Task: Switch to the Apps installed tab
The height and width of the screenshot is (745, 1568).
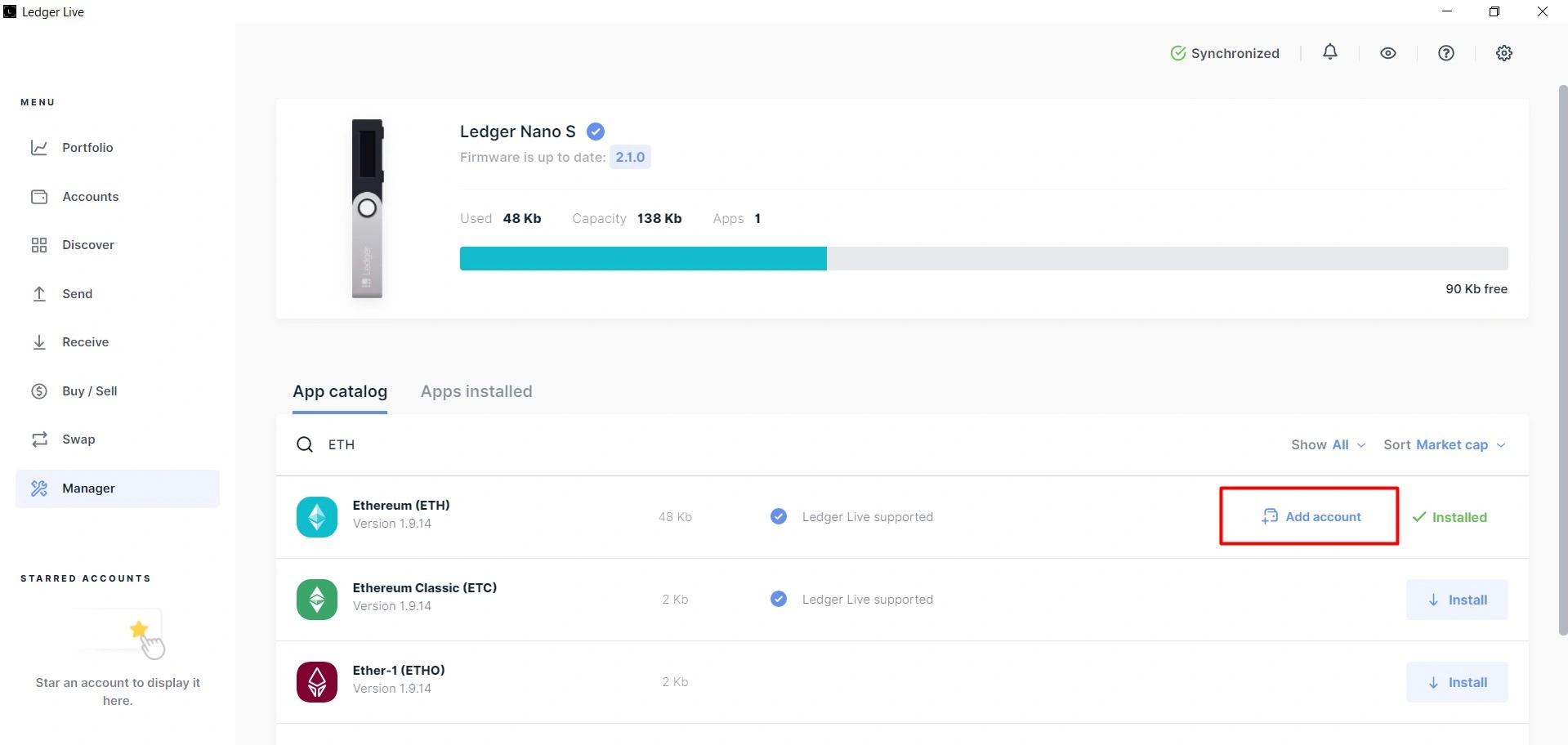Action: (x=476, y=392)
